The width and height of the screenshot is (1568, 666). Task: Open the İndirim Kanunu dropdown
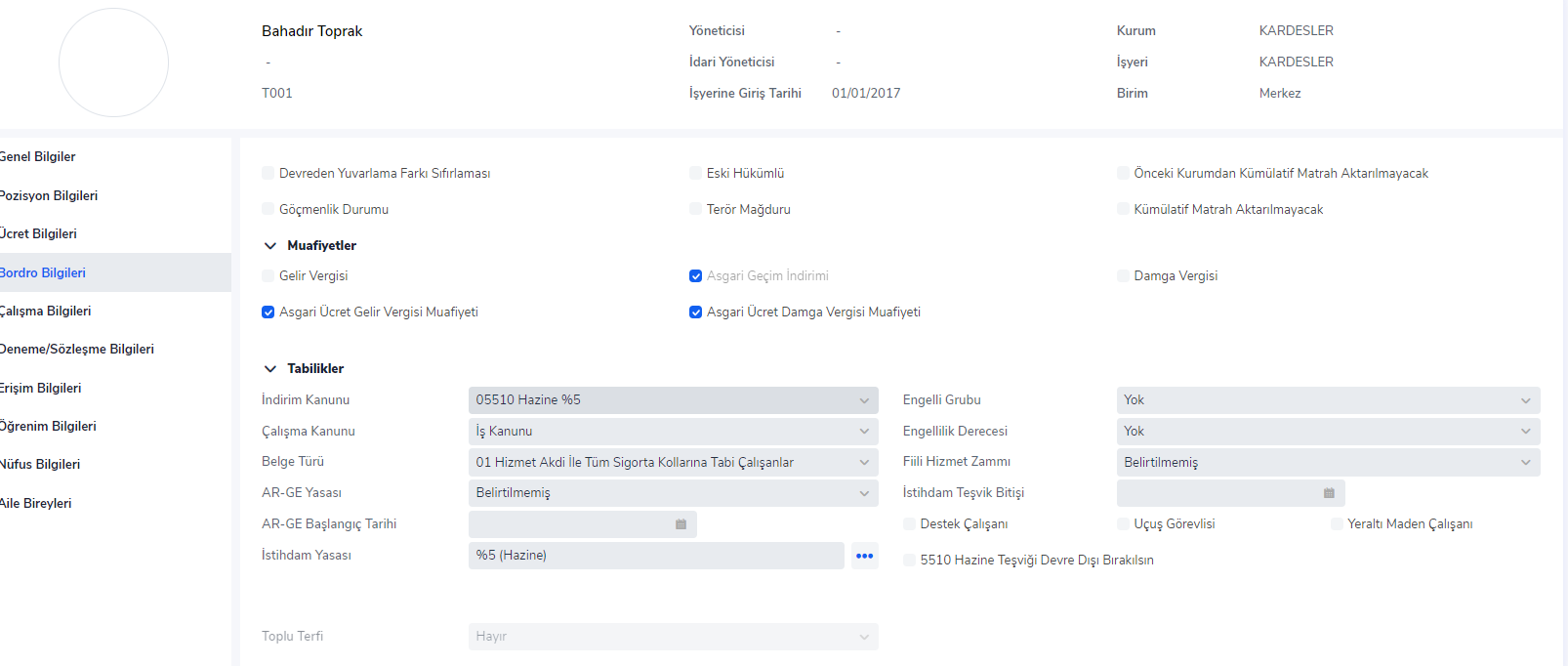(x=673, y=400)
